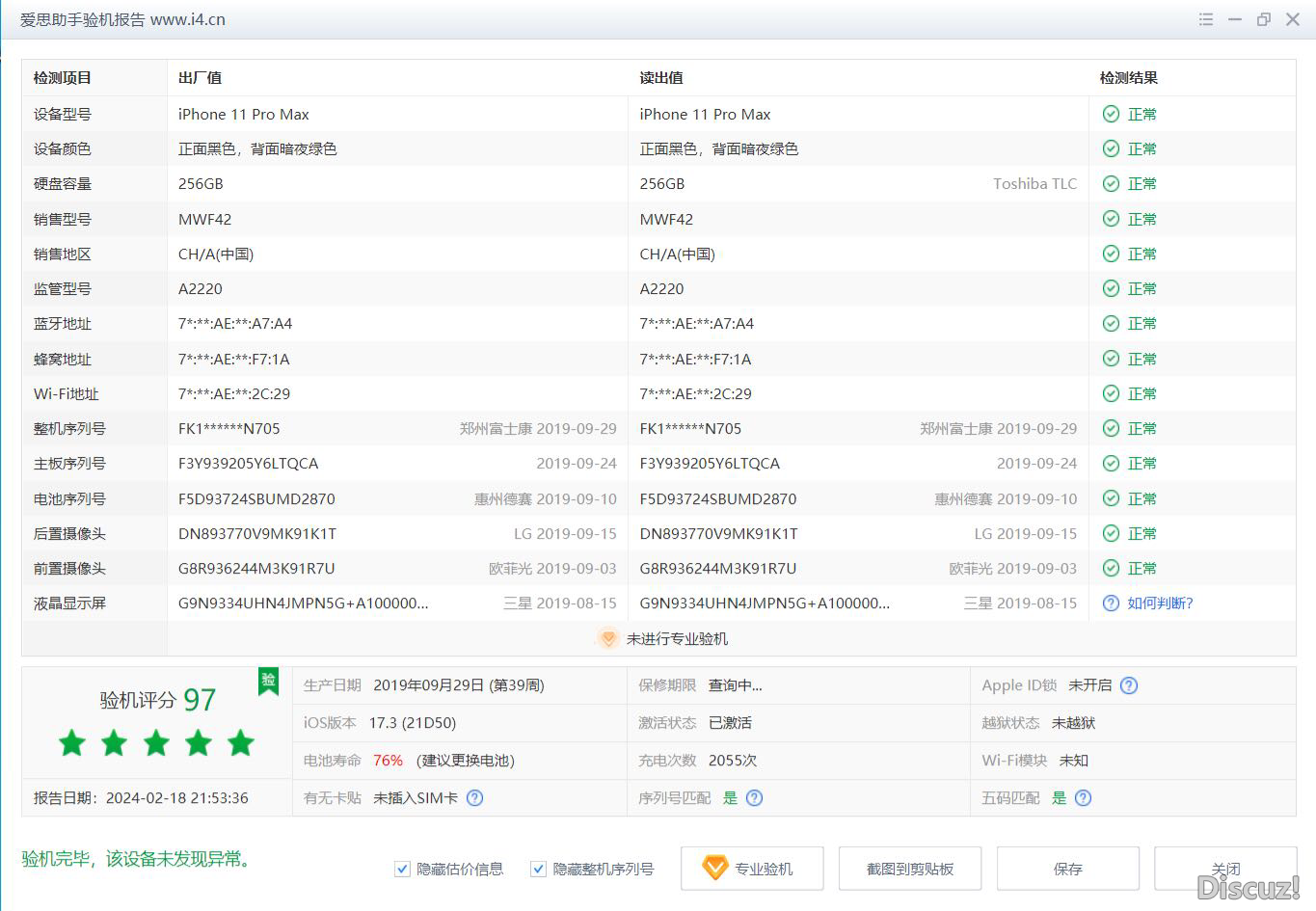This screenshot has width=1316, height=911.
Task: Click the green check icon for Wi-Fi地址 row
Action: pos(1111,393)
